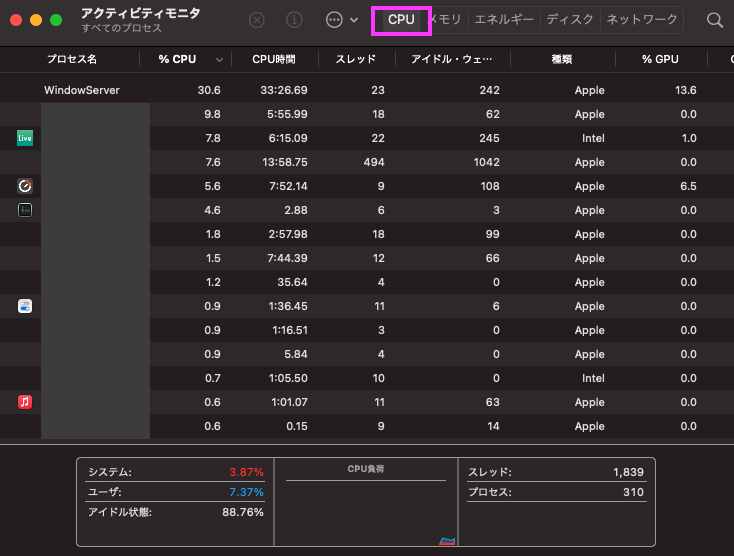This screenshot has height=556, width=734.
Task: Click the CPU time 5.84
Action: (x=296, y=354)
